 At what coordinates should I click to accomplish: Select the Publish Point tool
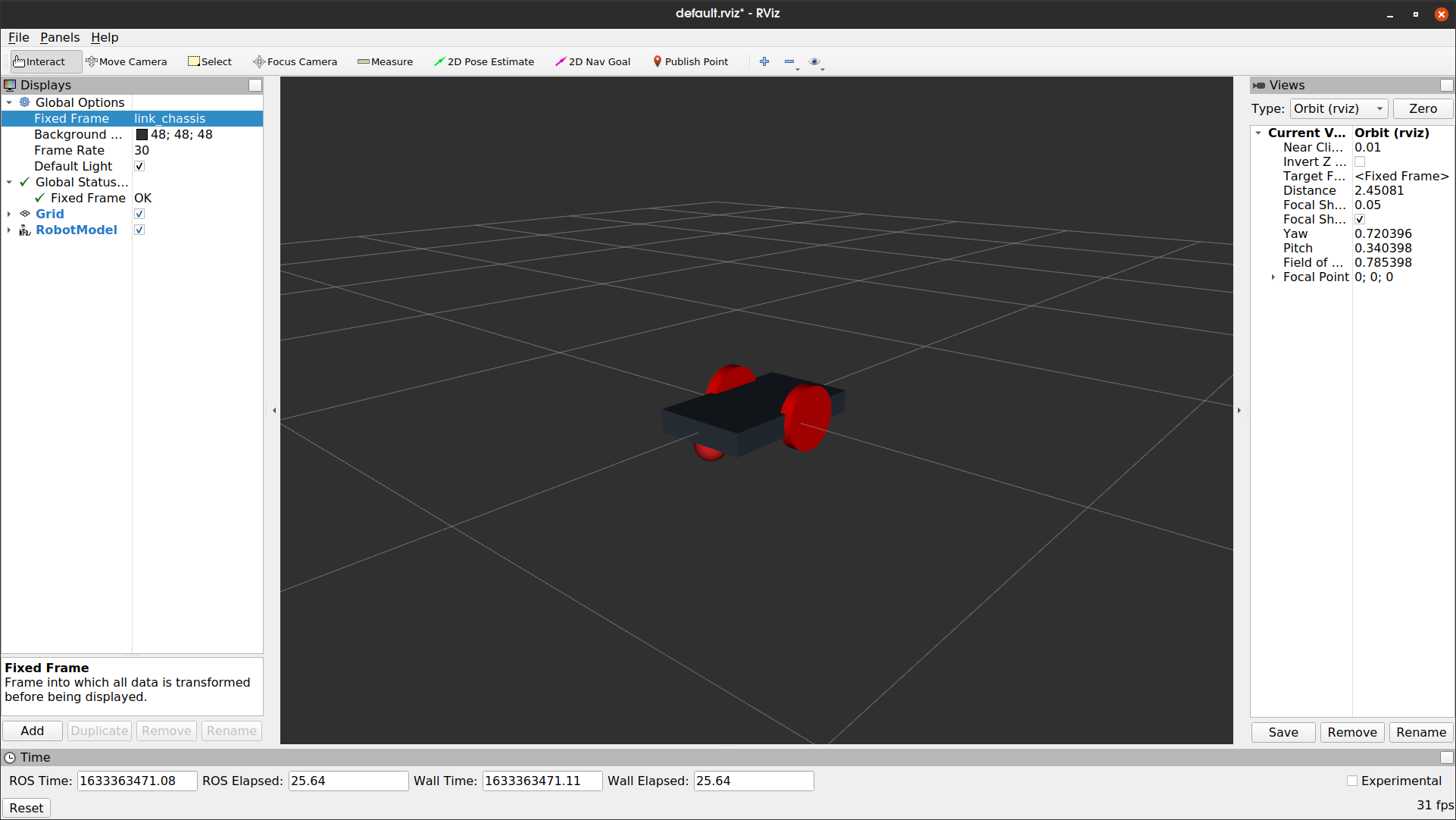click(x=690, y=61)
